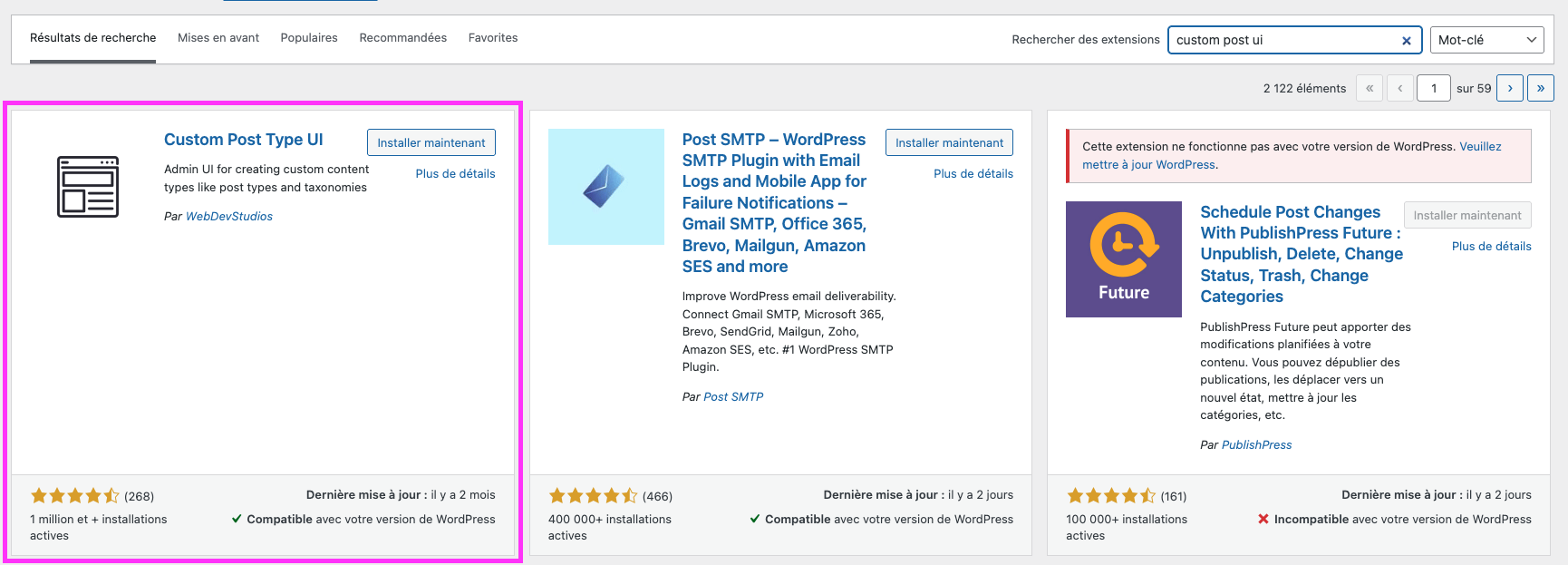Select 'Incompatible avec votre version' text

pos(1403,520)
